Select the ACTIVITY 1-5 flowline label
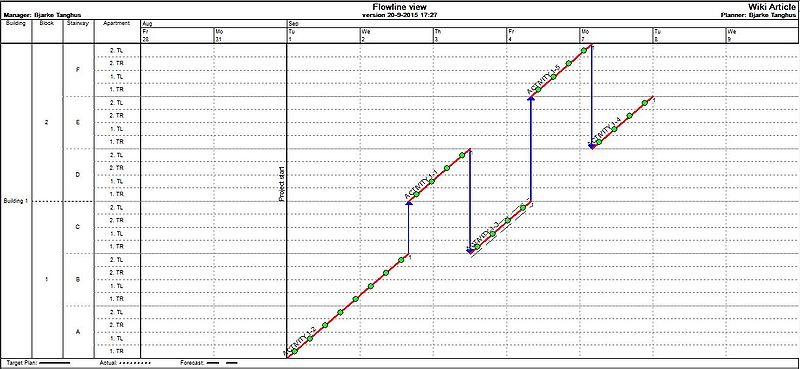800x369 pixels. point(544,80)
